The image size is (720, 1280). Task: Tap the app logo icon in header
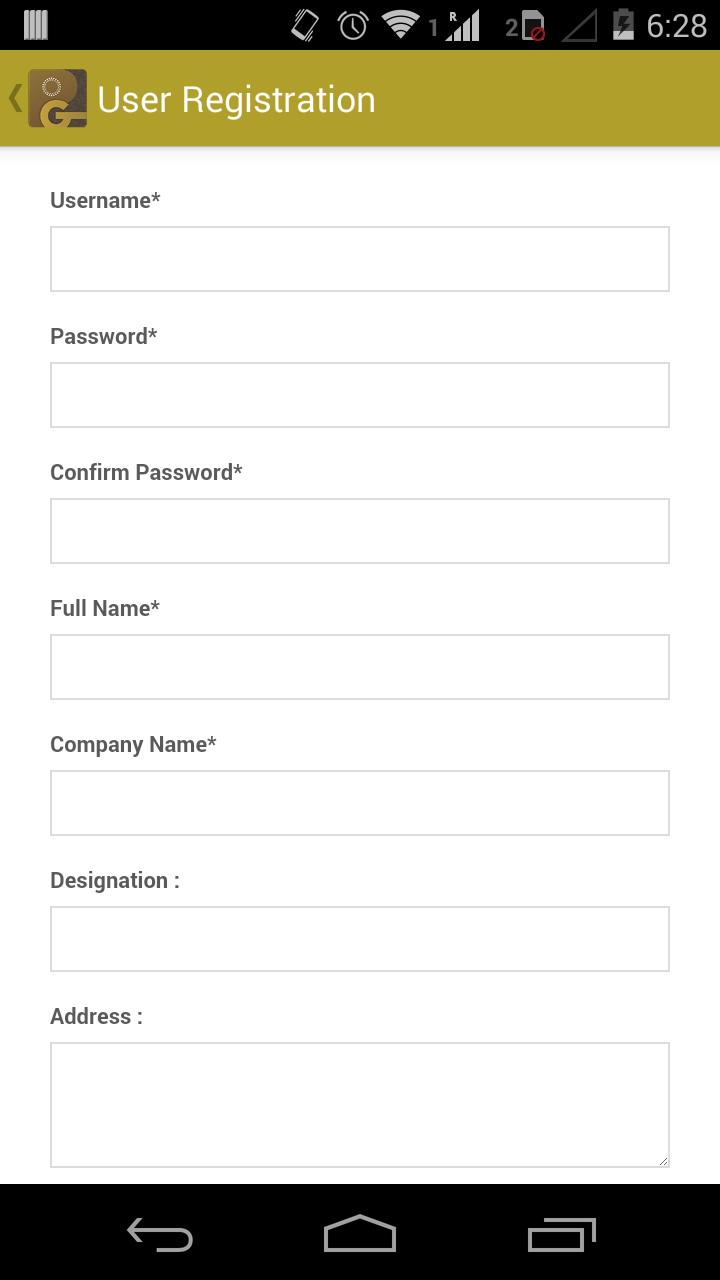click(57, 98)
